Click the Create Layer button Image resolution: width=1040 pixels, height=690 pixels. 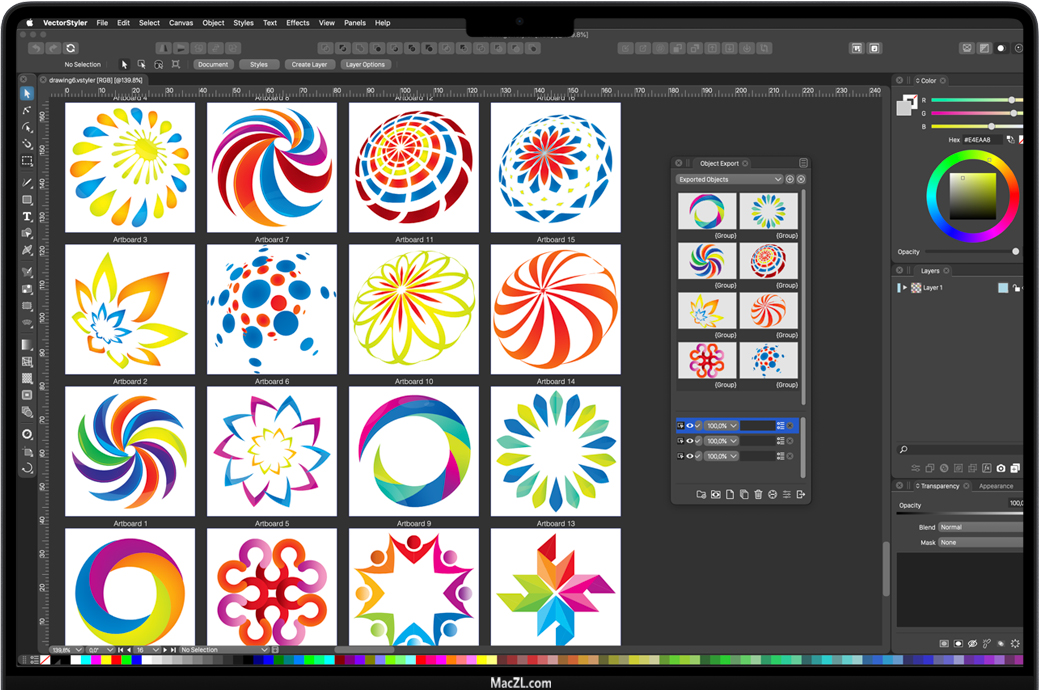pyautogui.click(x=309, y=64)
